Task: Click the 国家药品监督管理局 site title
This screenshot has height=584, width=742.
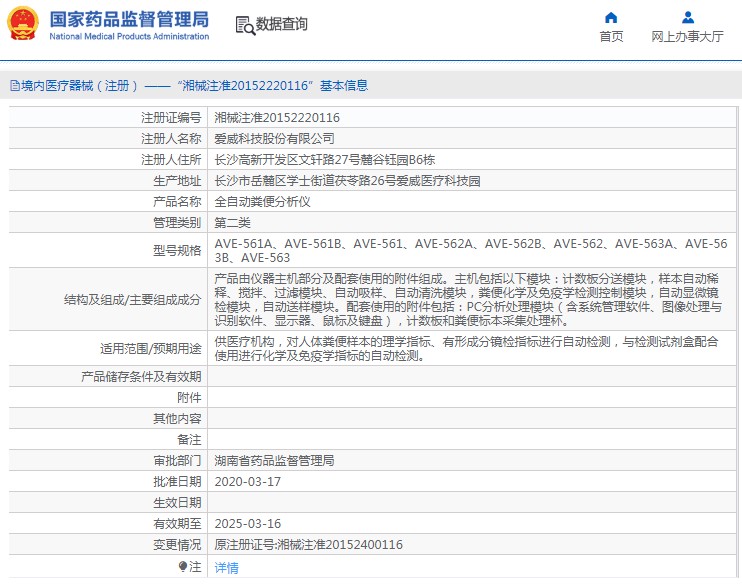Action: point(129,18)
